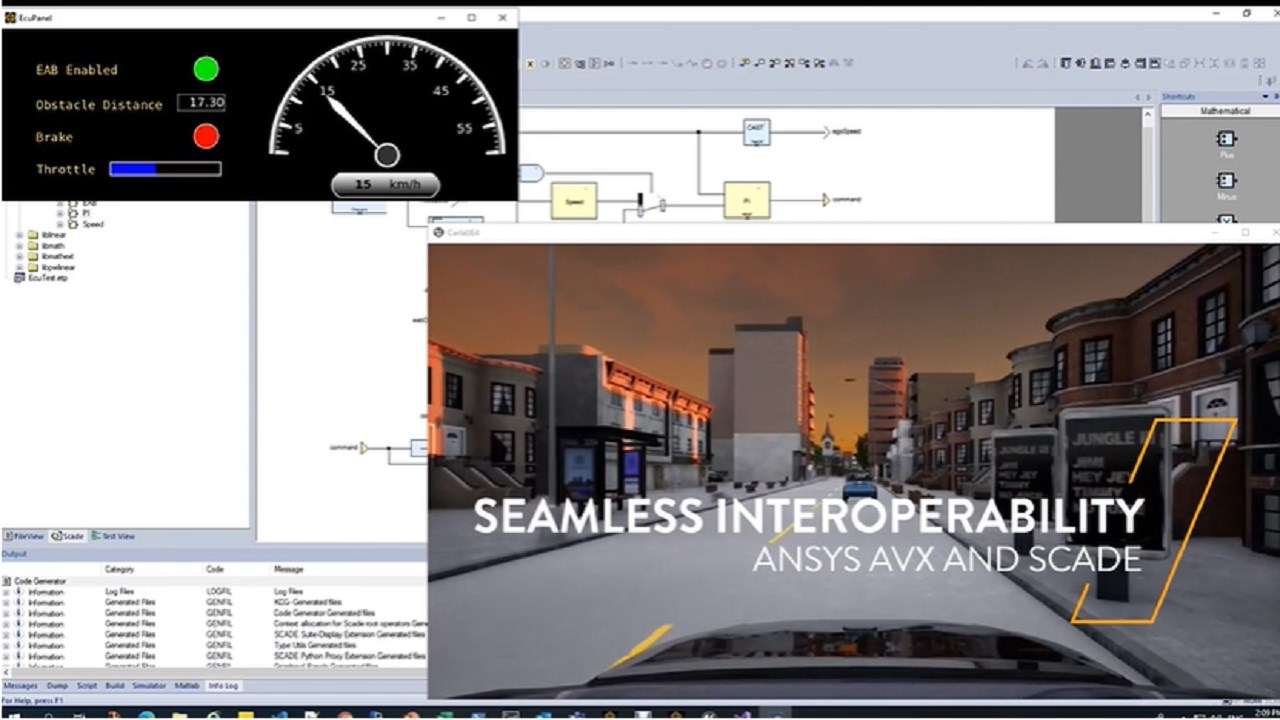
Task: Select EcuTest.etp in the project tree
Action: [48, 278]
